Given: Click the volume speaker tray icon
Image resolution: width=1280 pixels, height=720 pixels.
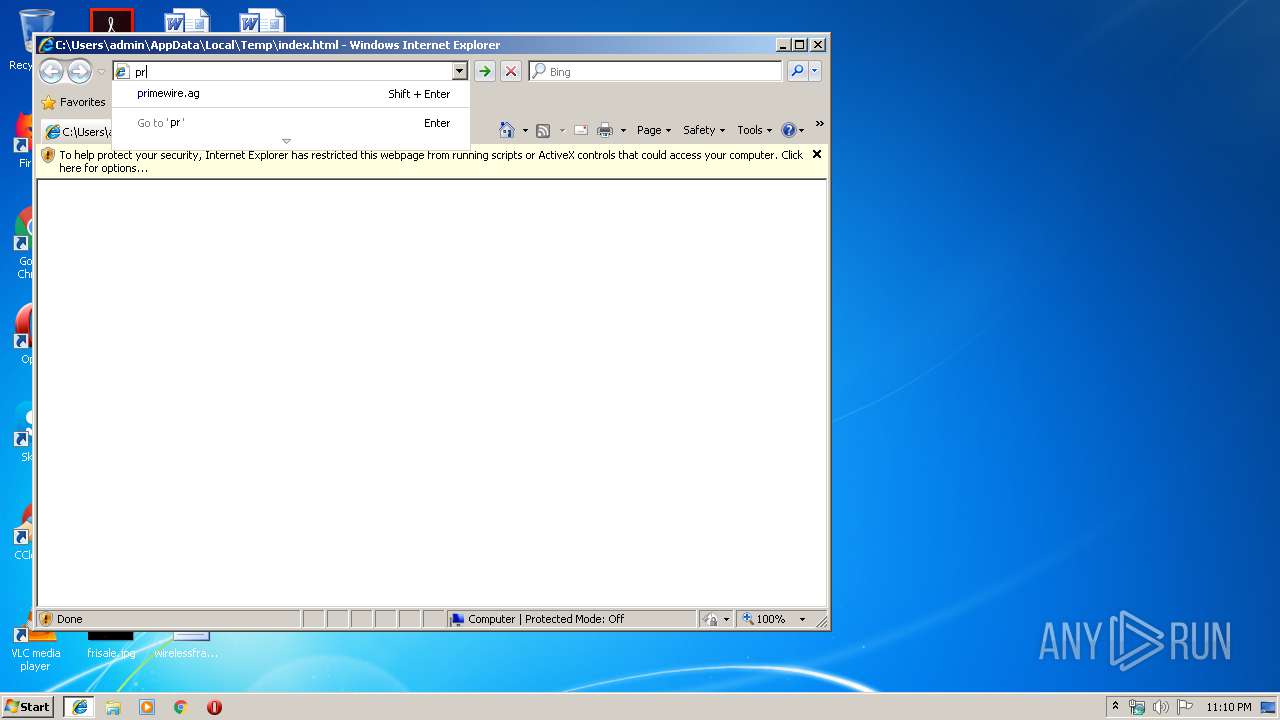Looking at the screenshot, I should coord(1161,707).
